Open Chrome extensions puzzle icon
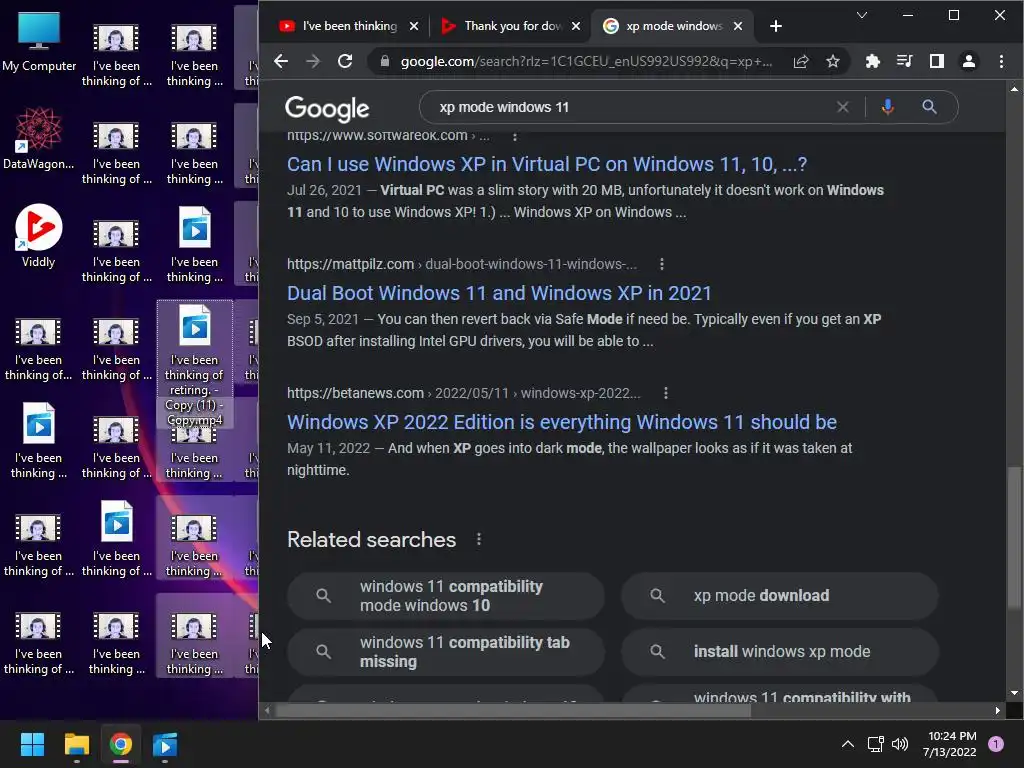Screen dimensions: 1024x768 [x=872, y=61]
